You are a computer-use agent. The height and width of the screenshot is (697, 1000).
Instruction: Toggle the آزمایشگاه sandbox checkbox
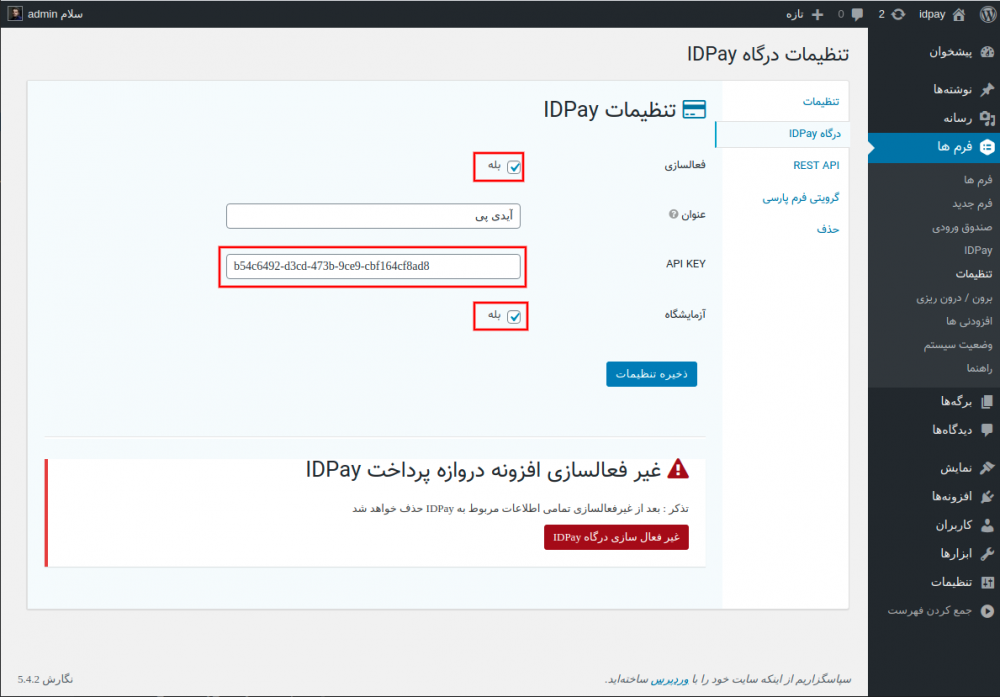click(x=513, y=316)
